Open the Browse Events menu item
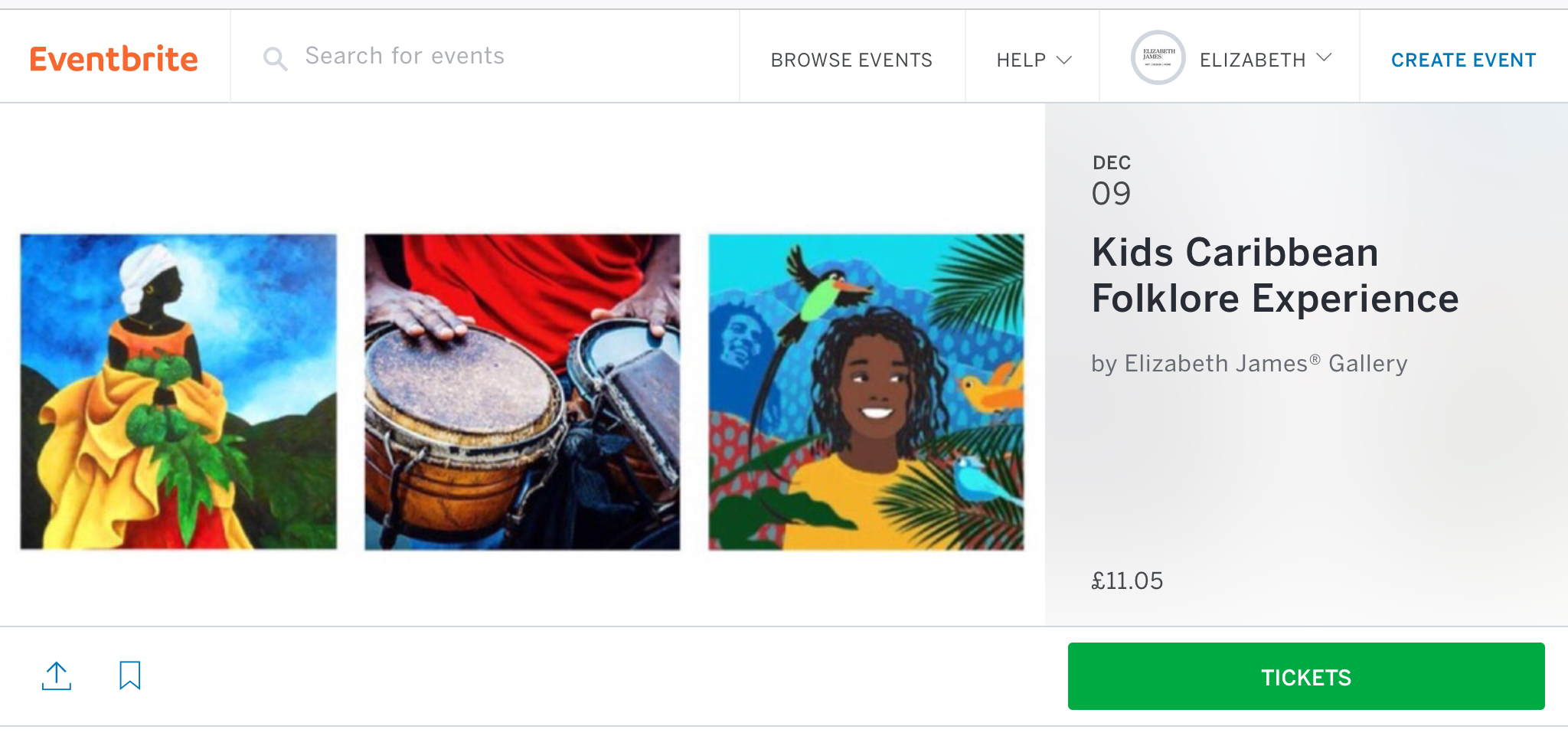The width and height of the screenshot is (1568, 749). (851, 60)
